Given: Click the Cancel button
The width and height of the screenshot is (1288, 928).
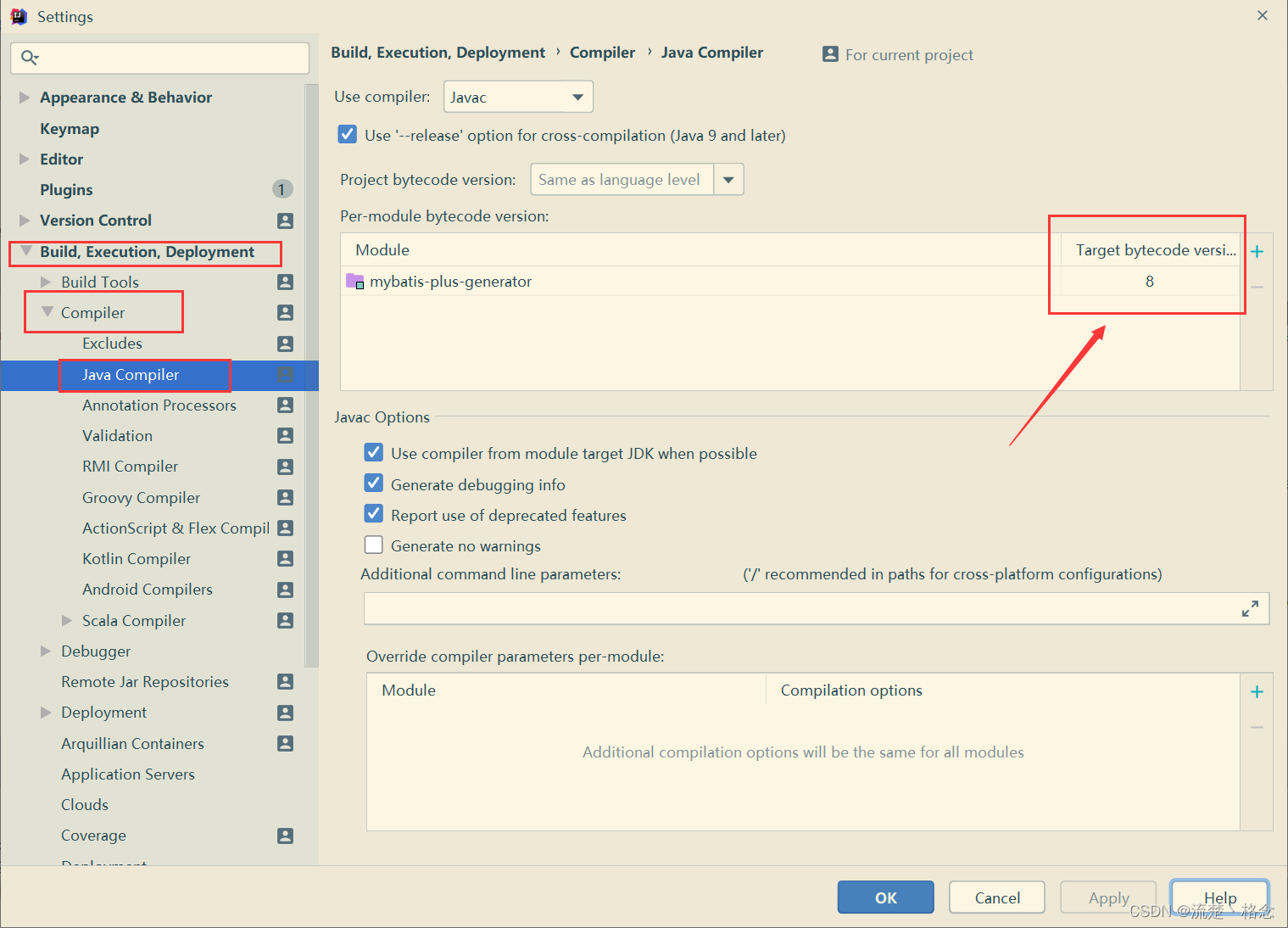Looking at the screenshot, I should coord(997,897).
